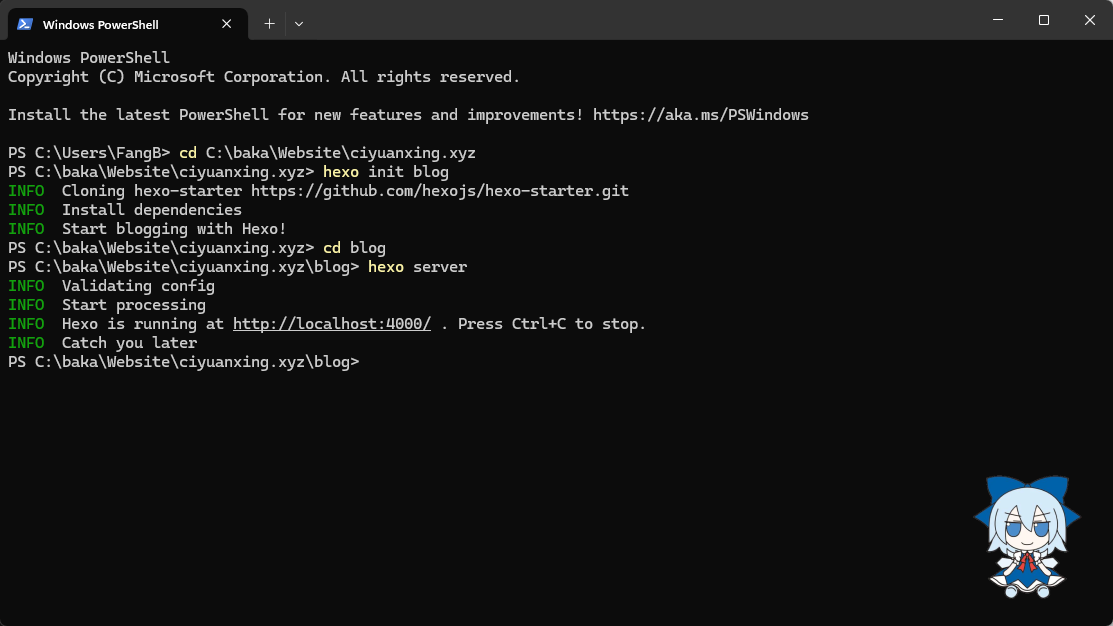Open the https://aka.ms/PSWindows link
The height and width of the screenshot is (626, 1113).
700,115
